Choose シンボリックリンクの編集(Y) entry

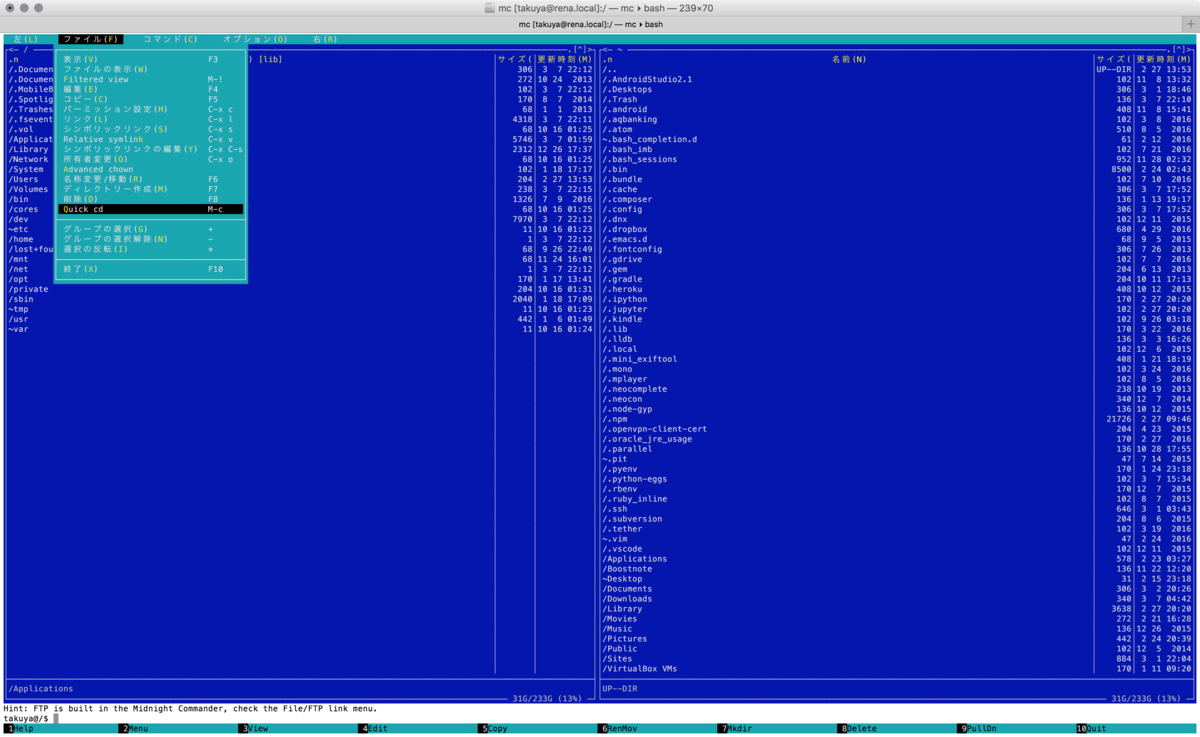150,149
